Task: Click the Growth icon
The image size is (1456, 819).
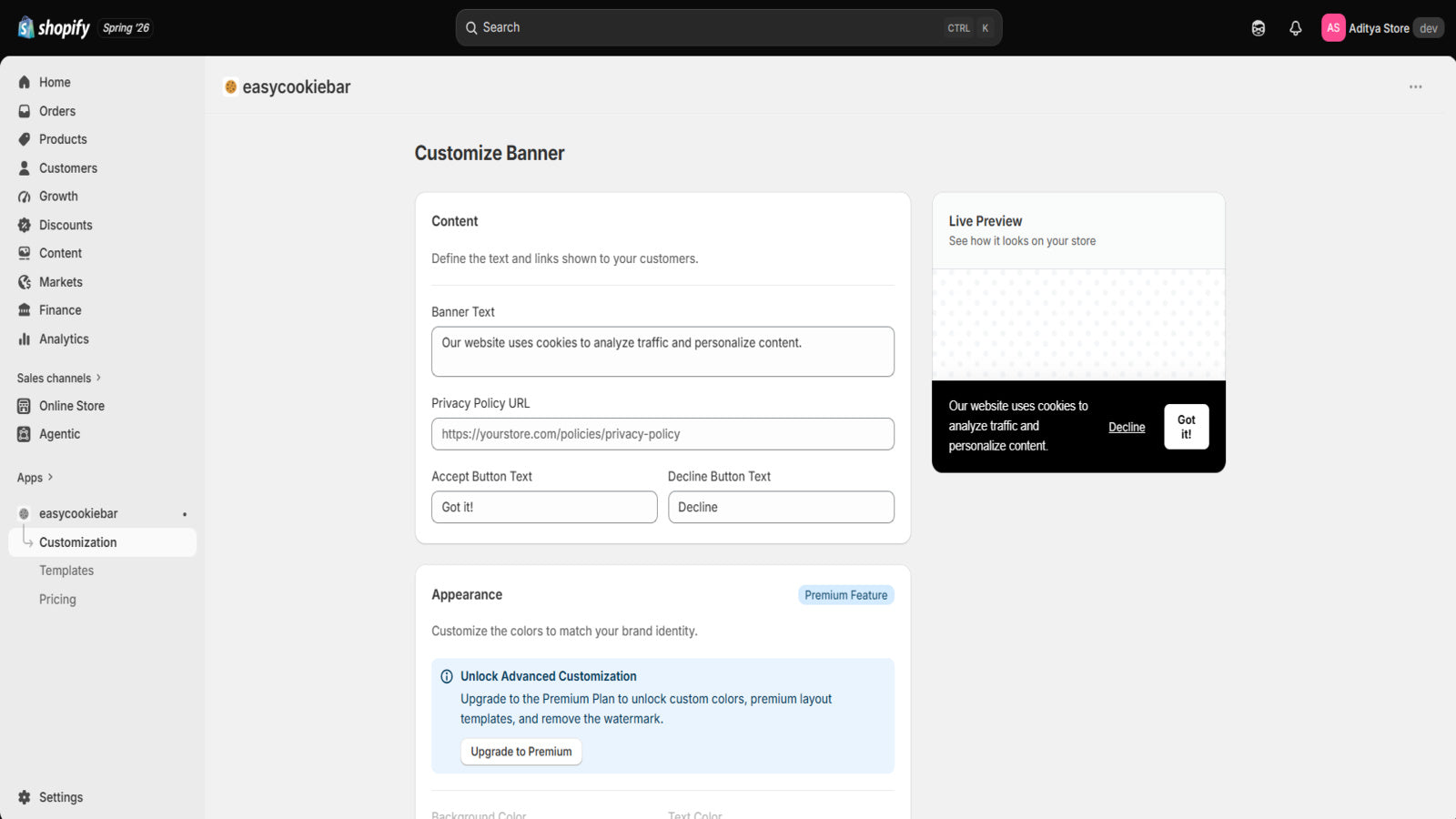Action: pyautogui.click(x=25, y=197)
